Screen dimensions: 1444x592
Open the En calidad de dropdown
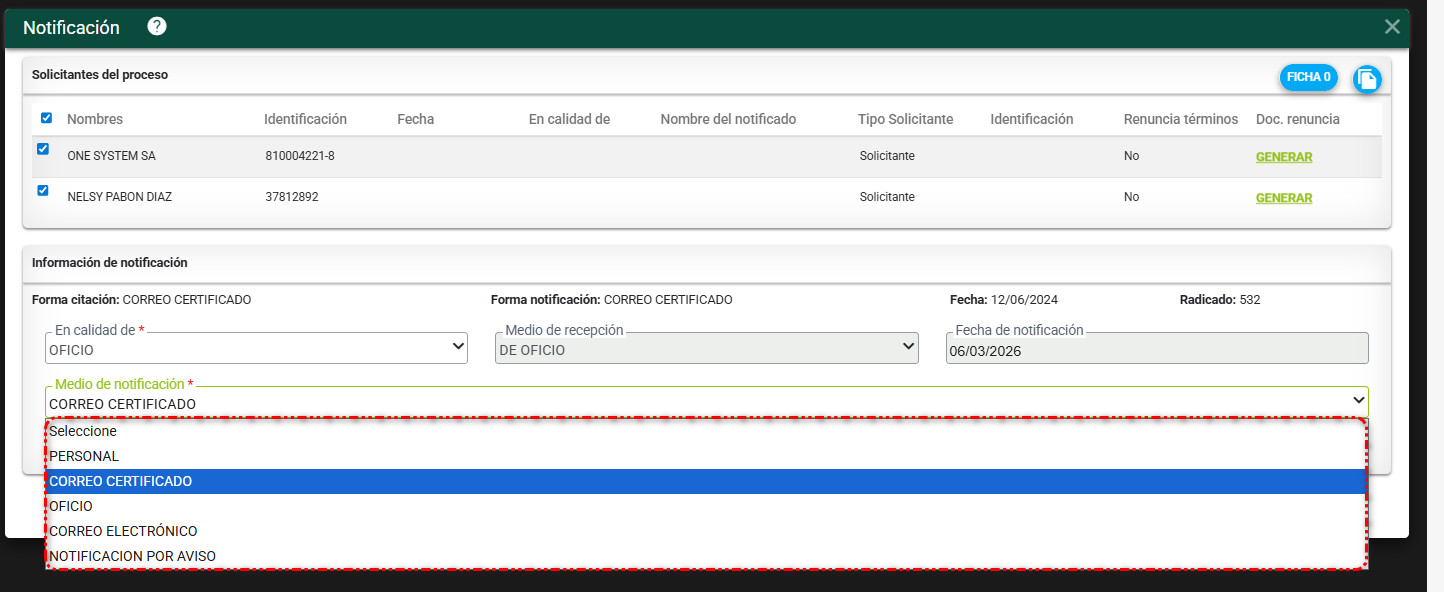256,349
